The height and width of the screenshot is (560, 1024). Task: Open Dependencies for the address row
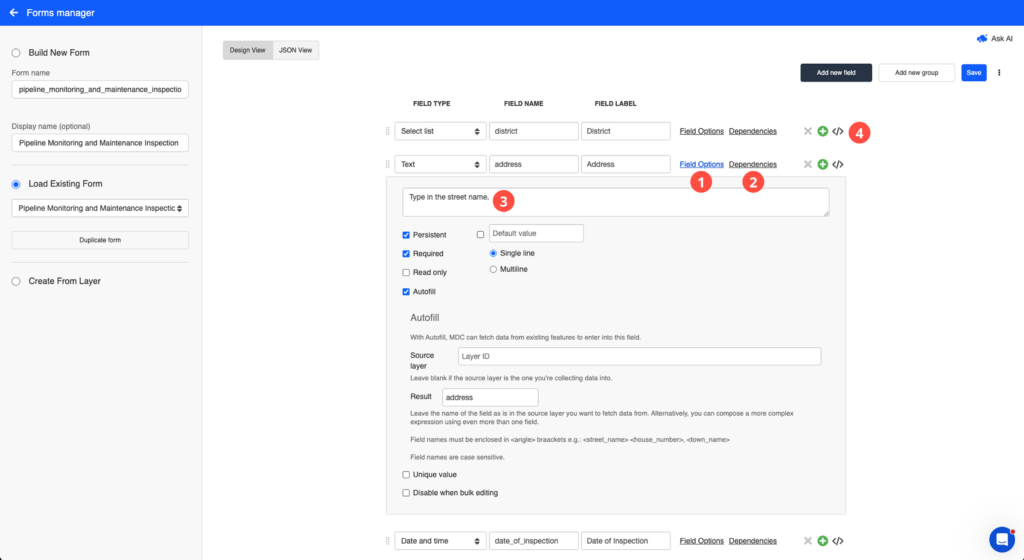click(x=752, y=164)
